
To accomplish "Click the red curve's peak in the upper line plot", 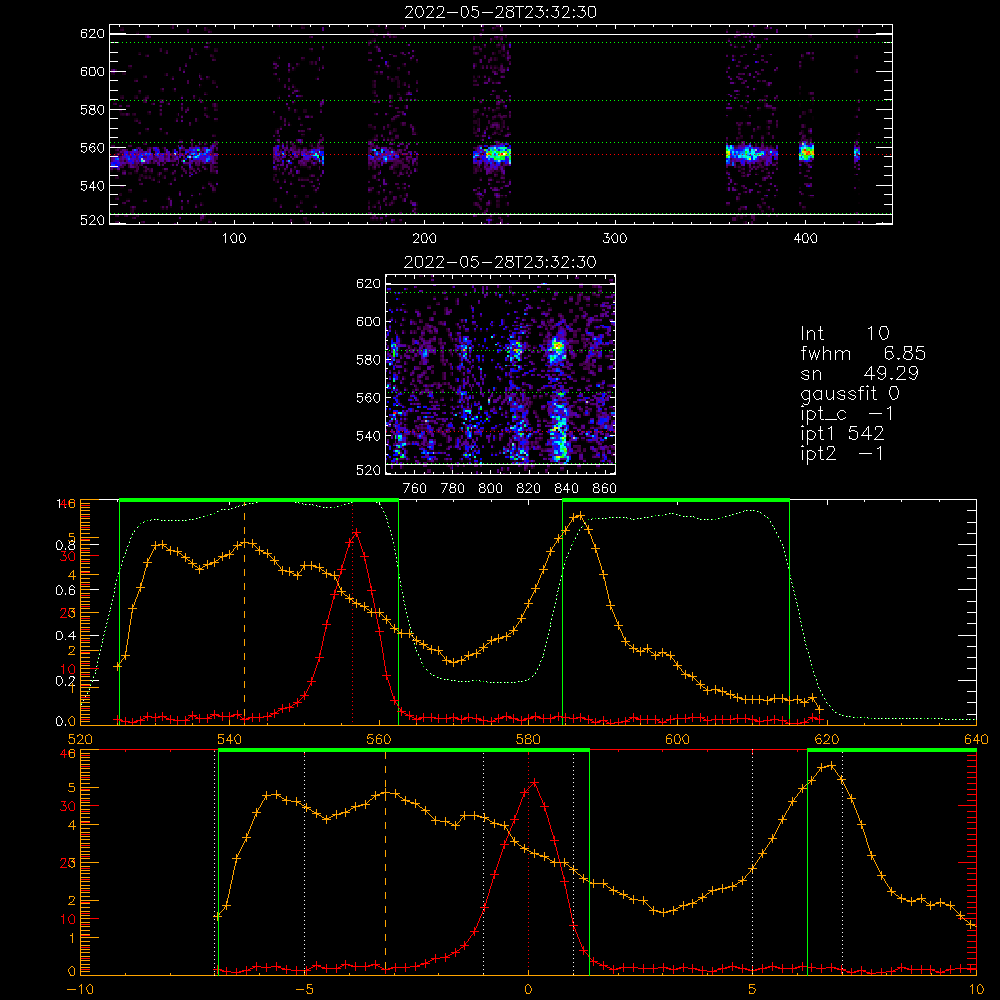I will [x=356, y=532].
